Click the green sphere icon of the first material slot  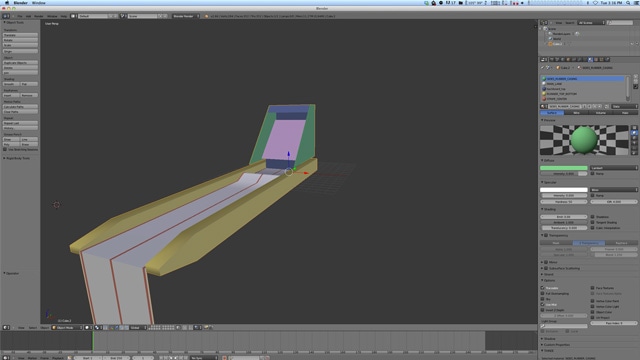[x=544, y=79]
